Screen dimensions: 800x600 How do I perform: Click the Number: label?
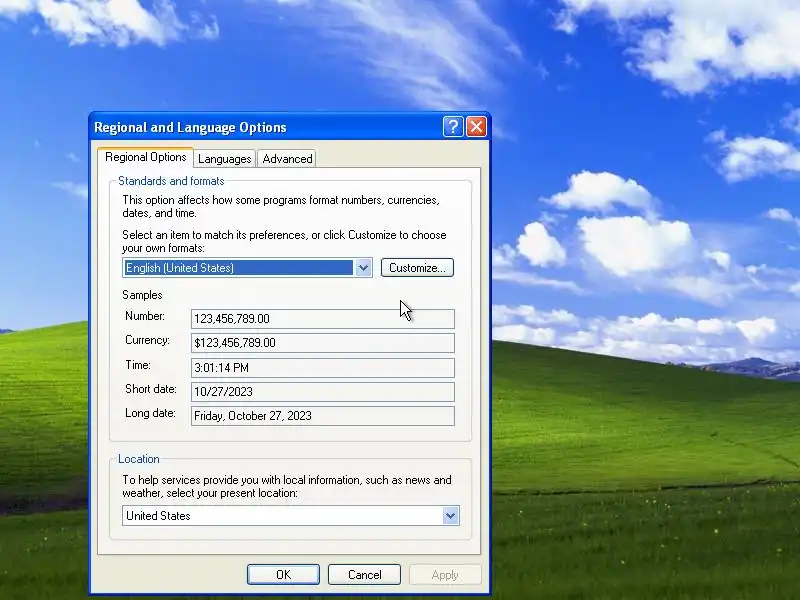pos(145,316)
